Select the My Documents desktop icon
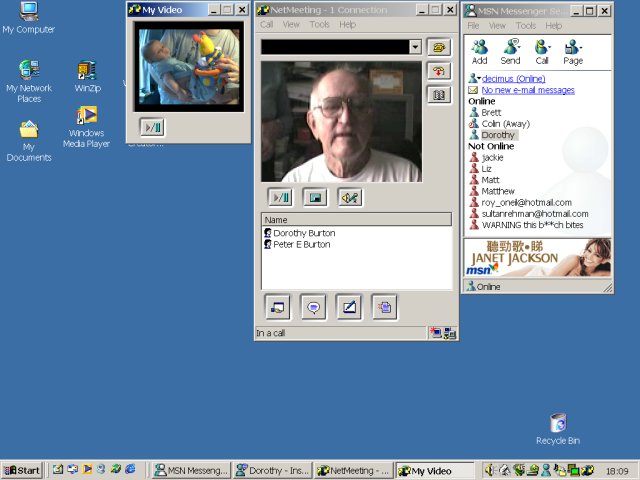The height and width of the screenshot is (480, 640). click(x=29, y=141)
